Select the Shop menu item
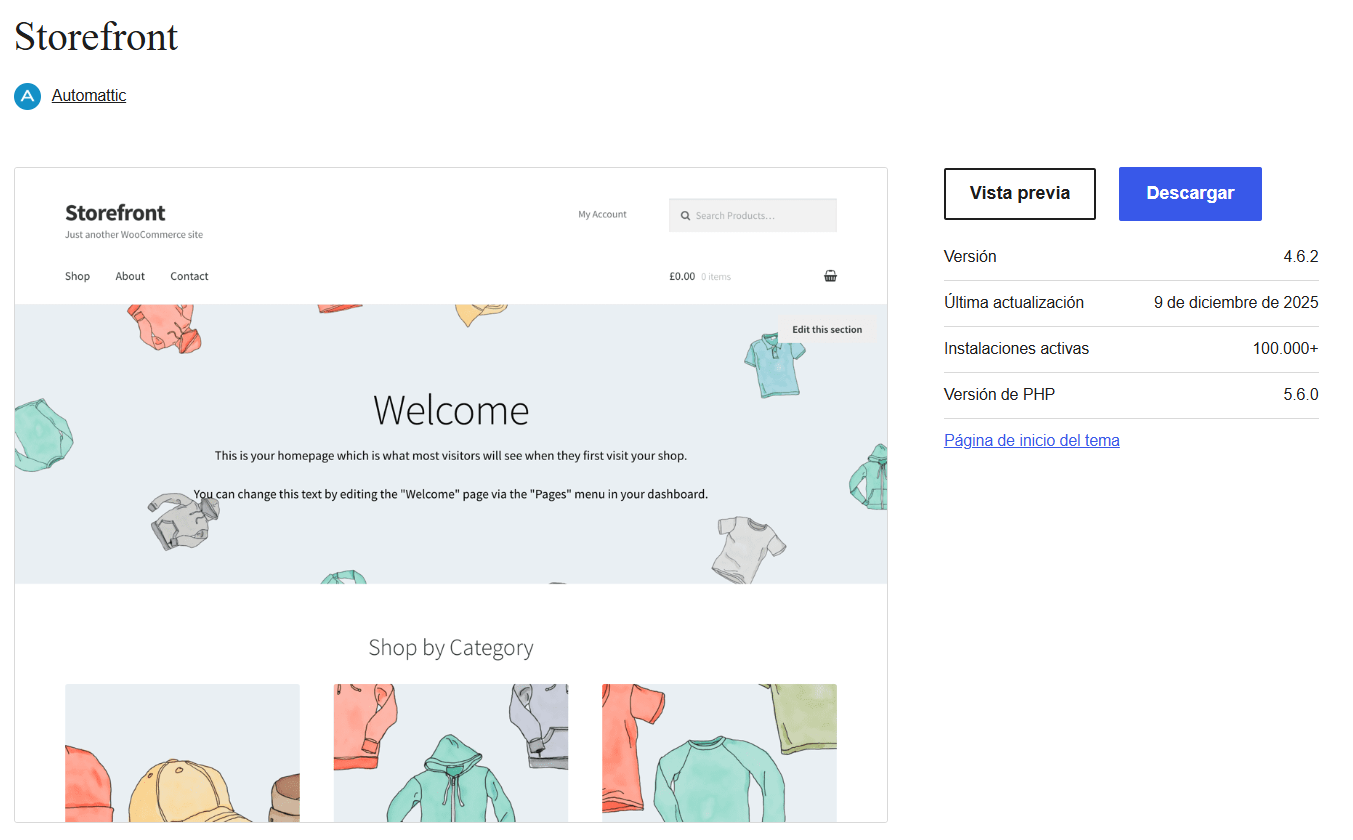 [x=77, y=276]
